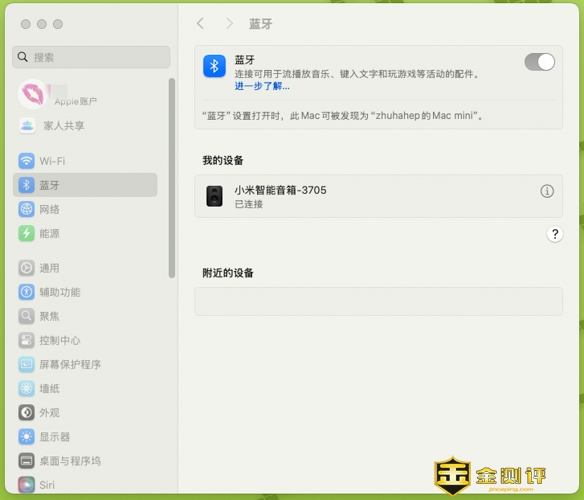The height and width of the screenshot is (500, 584).
Task: Go forward using the right chevron
Action: pyautogui.click(x=229, y=23)
